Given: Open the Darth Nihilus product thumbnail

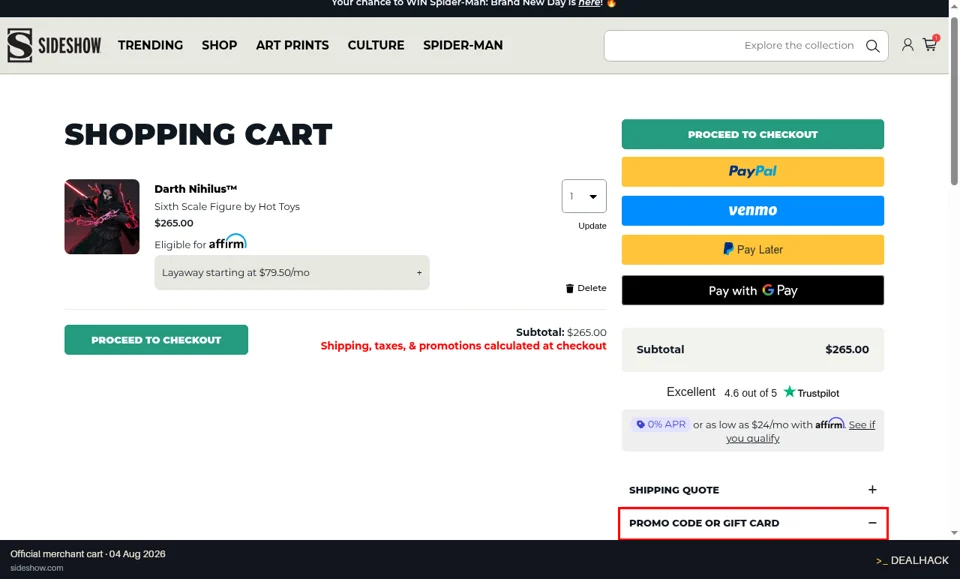Looking at the screenshot, I should click(102, 217).
